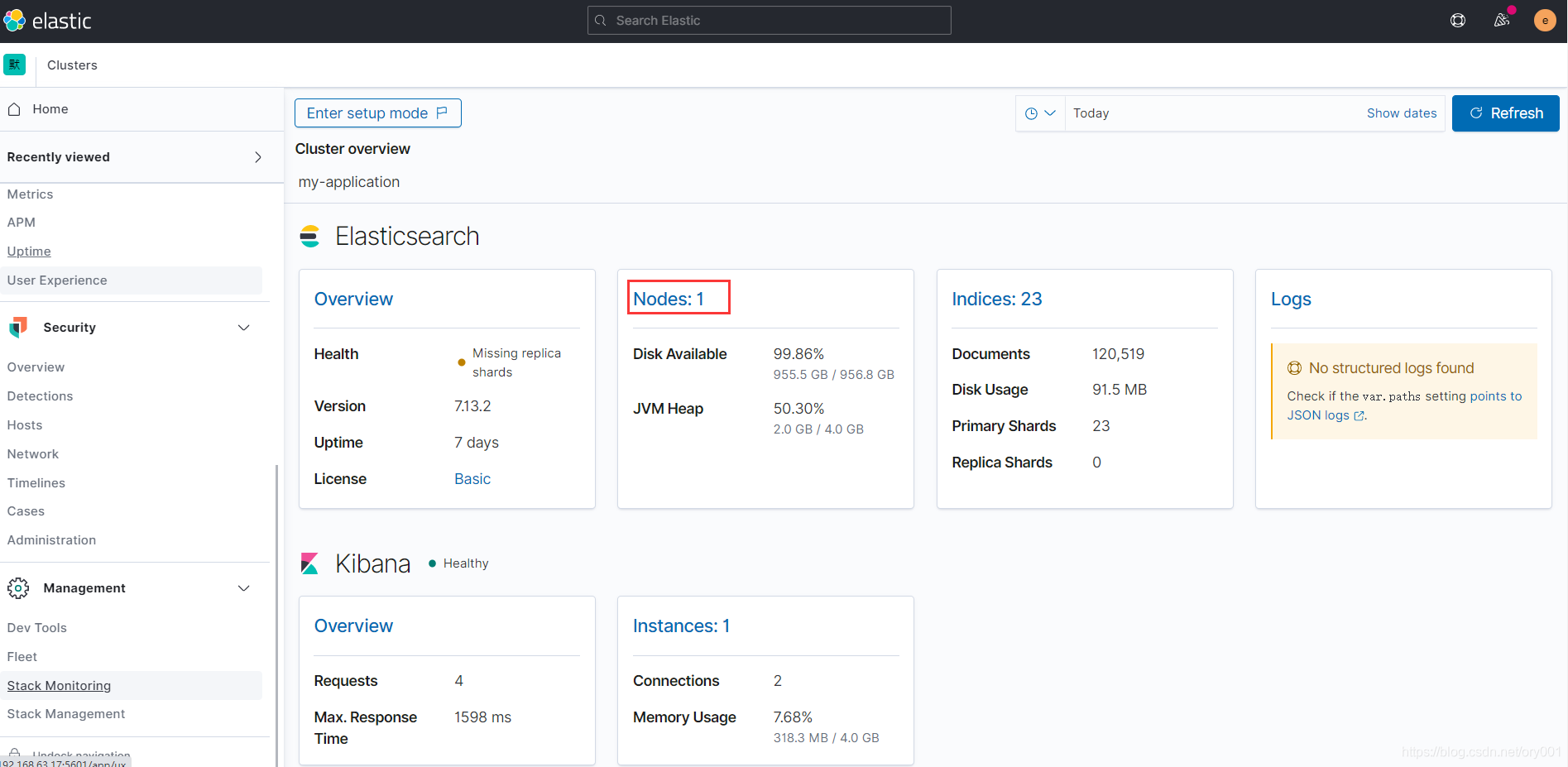Collapse the Management navigation group
1568x767 pixels.
[x=244, y=588]
